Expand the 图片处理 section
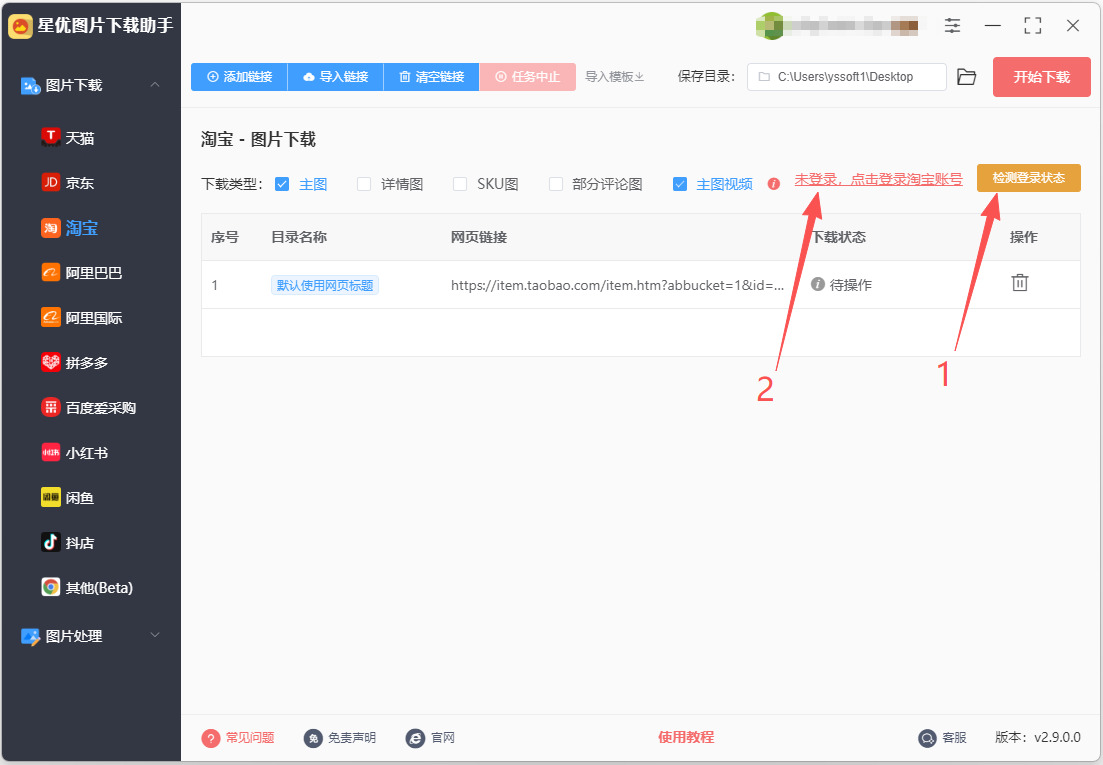 coord(155,635)
